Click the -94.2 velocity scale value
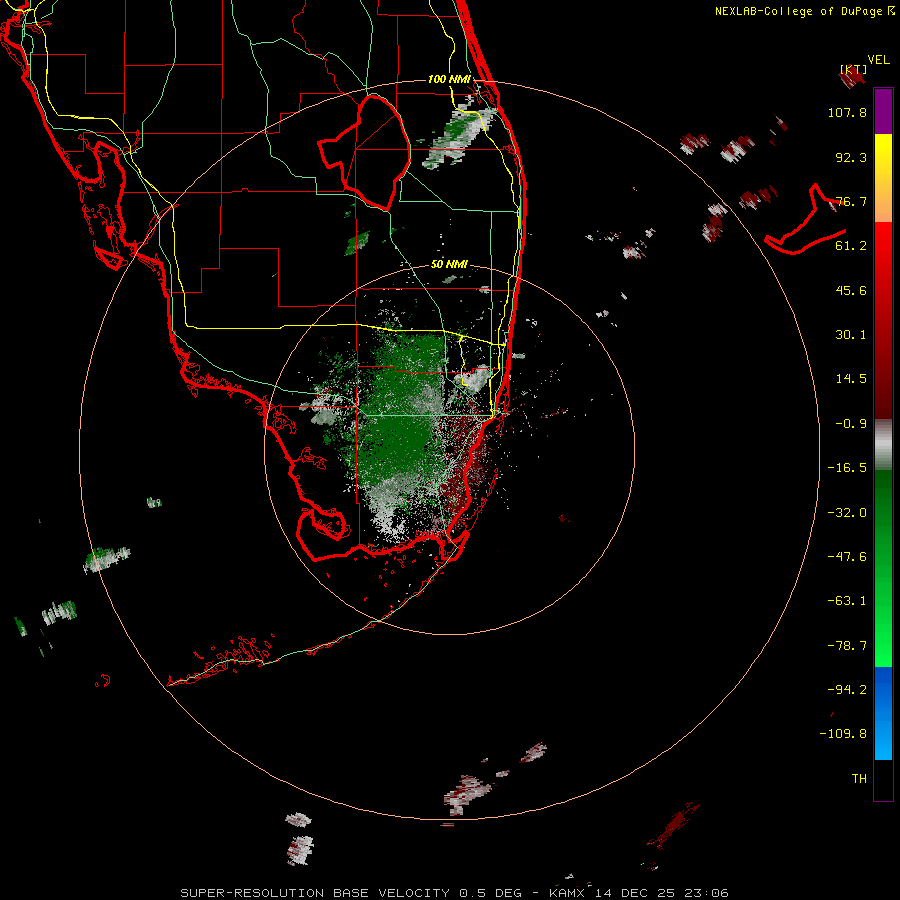The width and height of the screenshot is (900, 900). tap(847, 690)
